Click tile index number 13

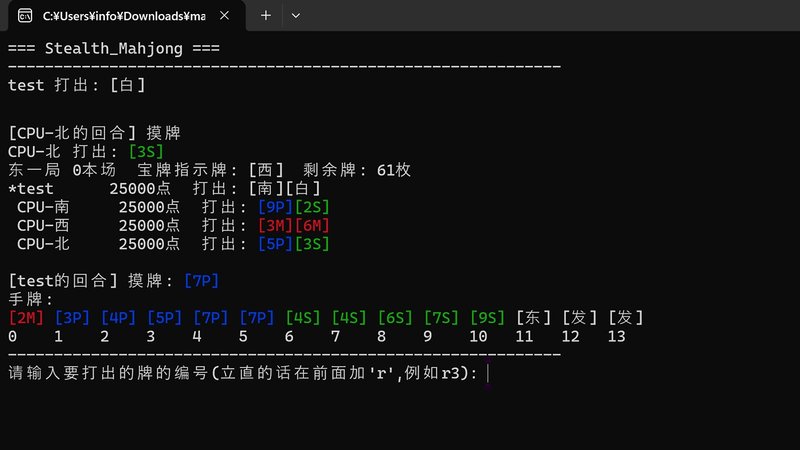click(x=616, y=337)
